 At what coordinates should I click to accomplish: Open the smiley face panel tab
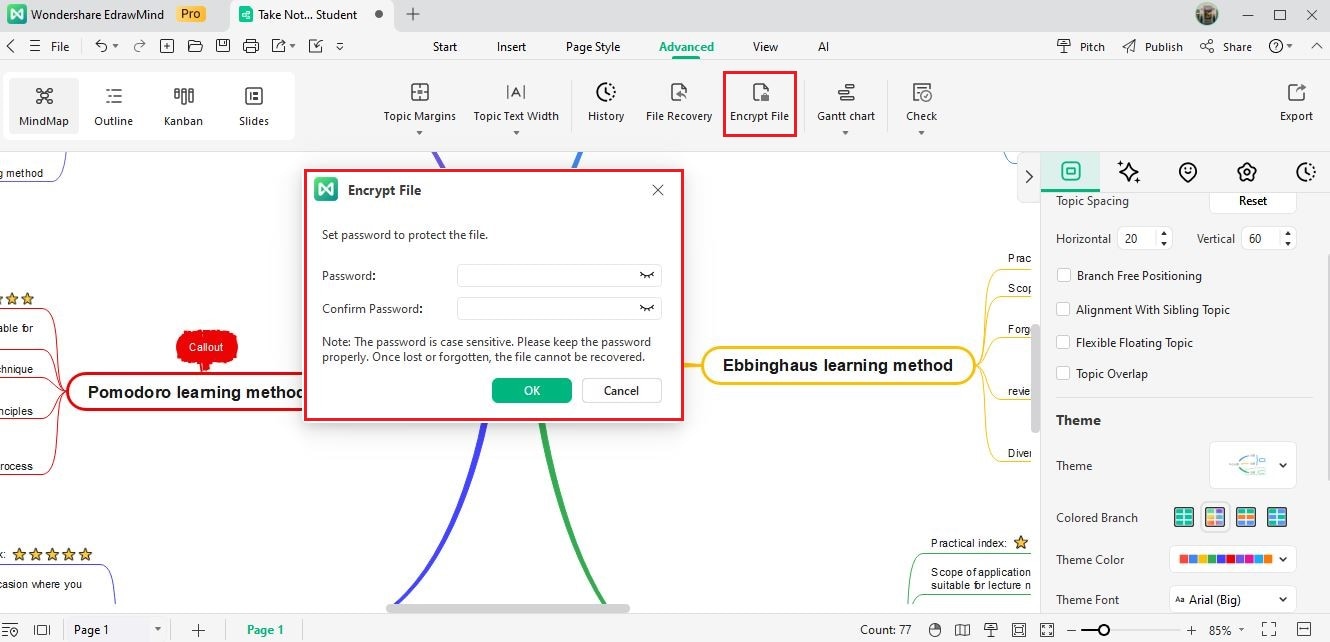coord(1187,172)
